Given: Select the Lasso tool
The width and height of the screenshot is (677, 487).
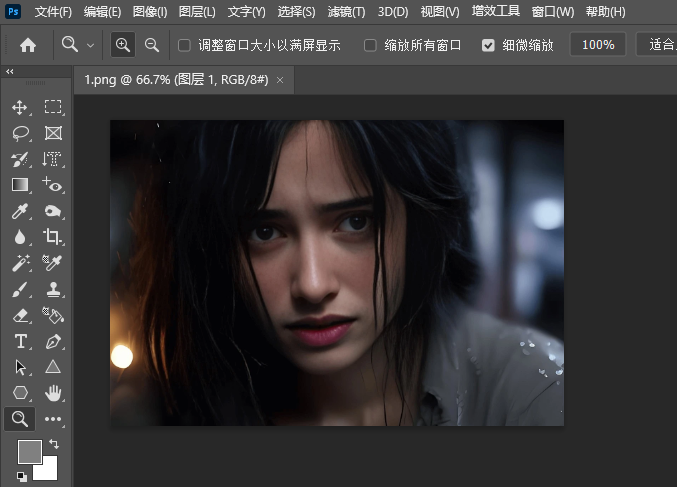Looking at the screenshot, I should point(20,133).
